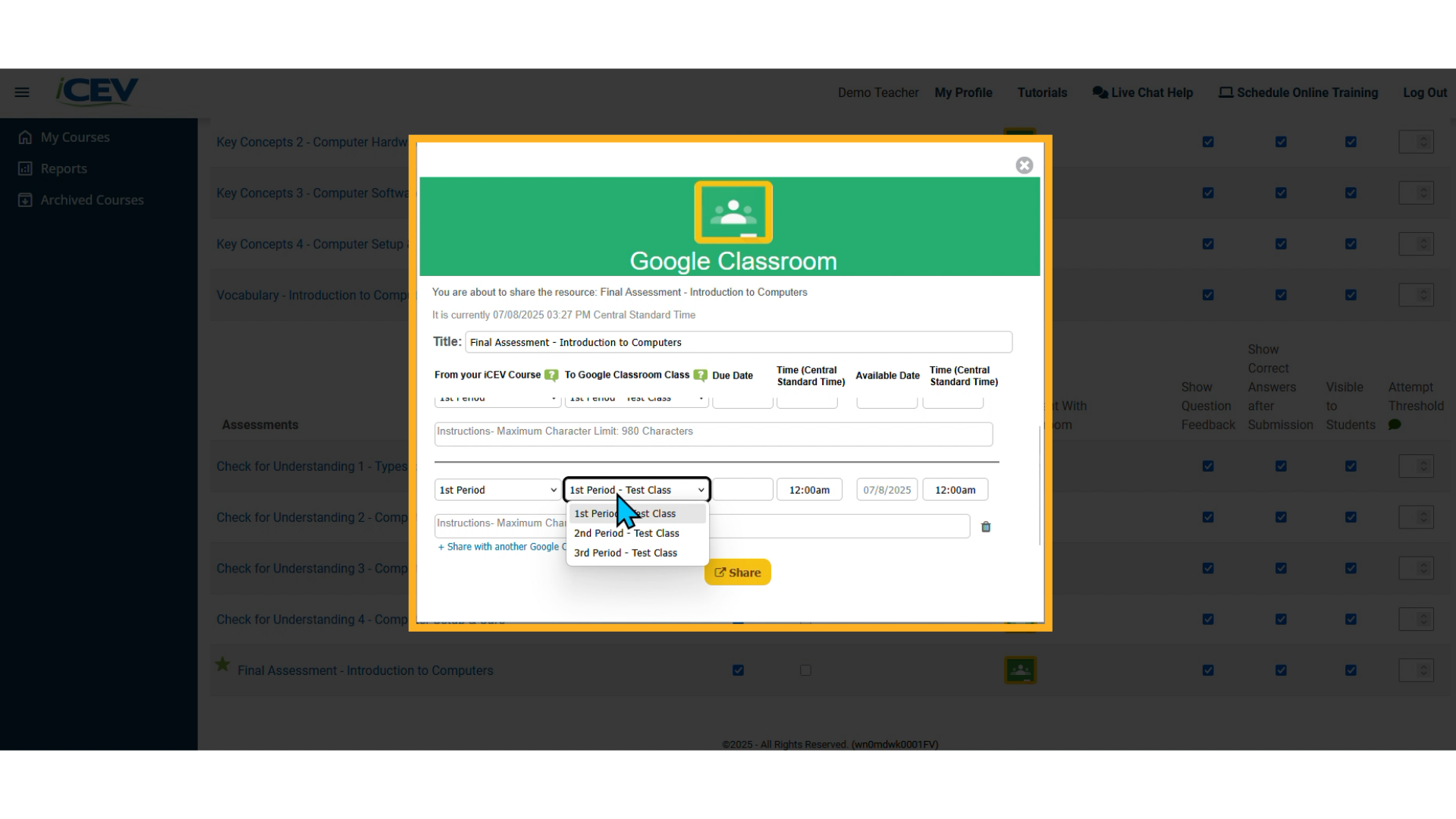
Task: Toggle Show Question Feedback for Key Concepts 2
Action: 1208,142
